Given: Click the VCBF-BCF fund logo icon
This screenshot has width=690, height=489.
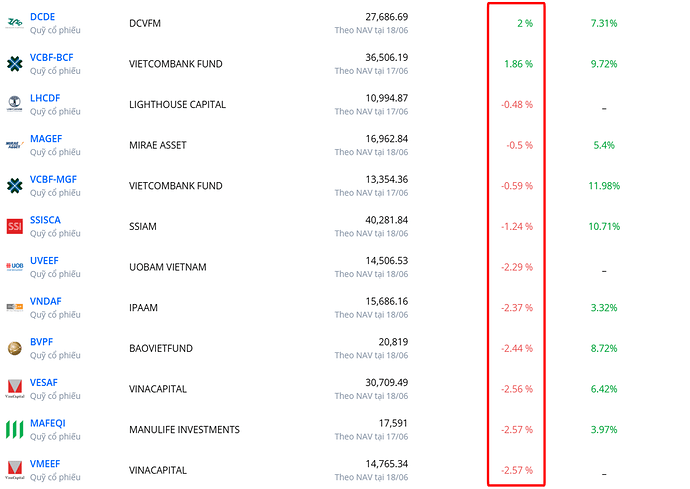Looking at the screenshot, I should coord(14,64).
